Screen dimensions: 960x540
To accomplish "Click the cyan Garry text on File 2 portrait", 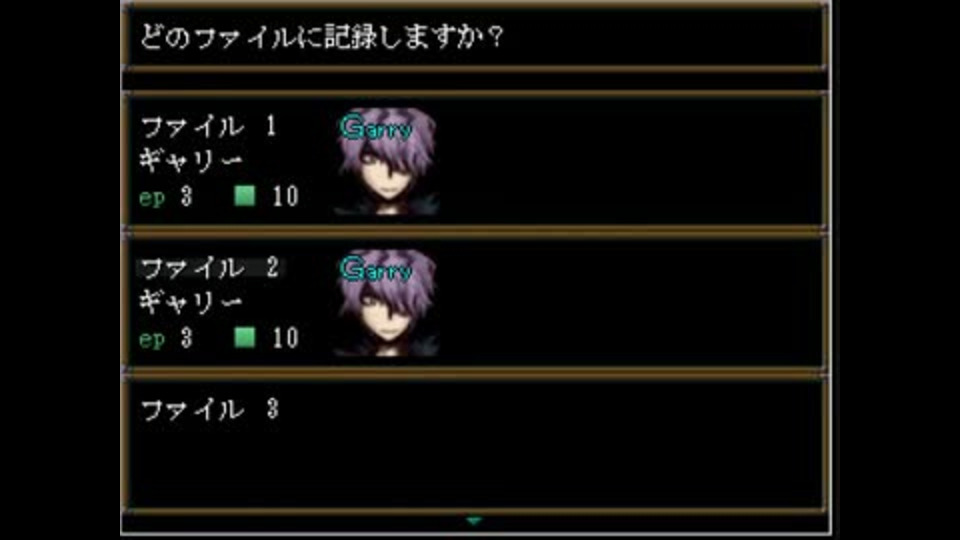I will pyautogui.click(x=376, y=269).
